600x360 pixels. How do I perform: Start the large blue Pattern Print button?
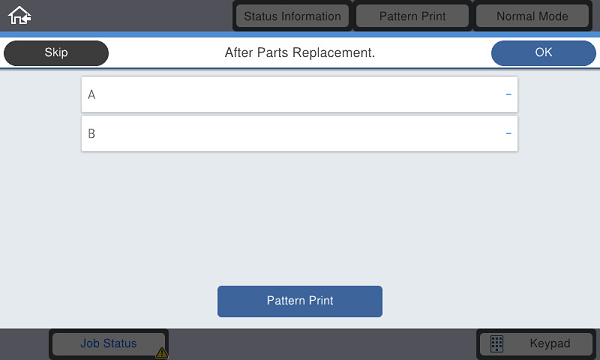tap(300, 301)
